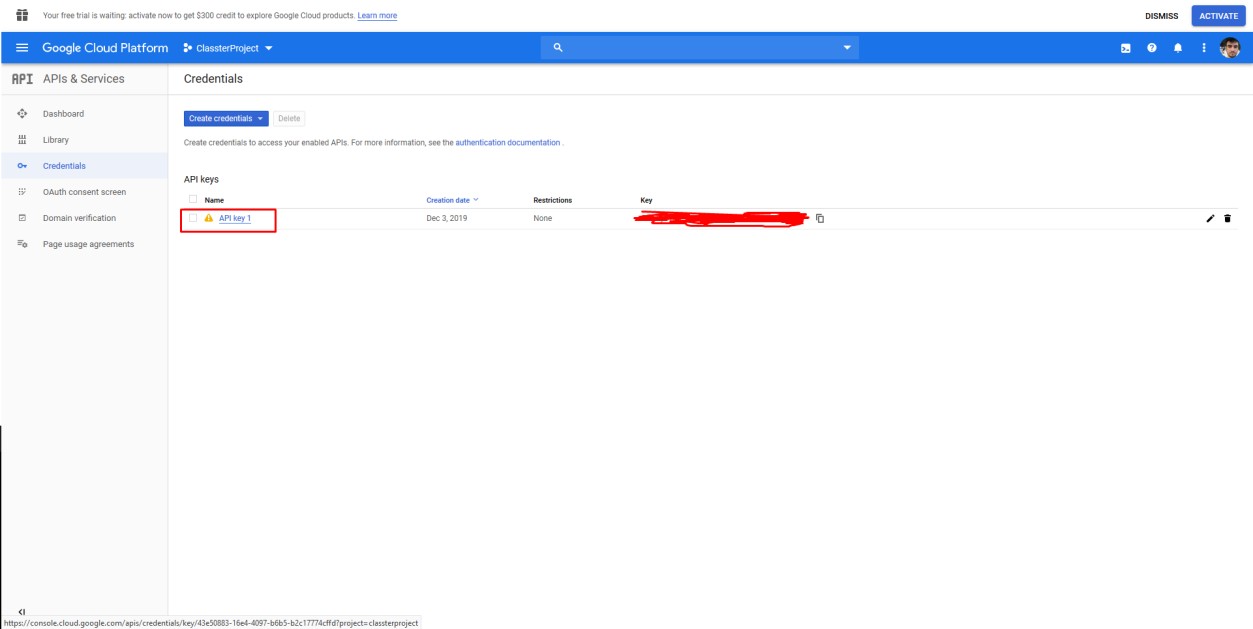Click inside the top search field

coord(700,48)
